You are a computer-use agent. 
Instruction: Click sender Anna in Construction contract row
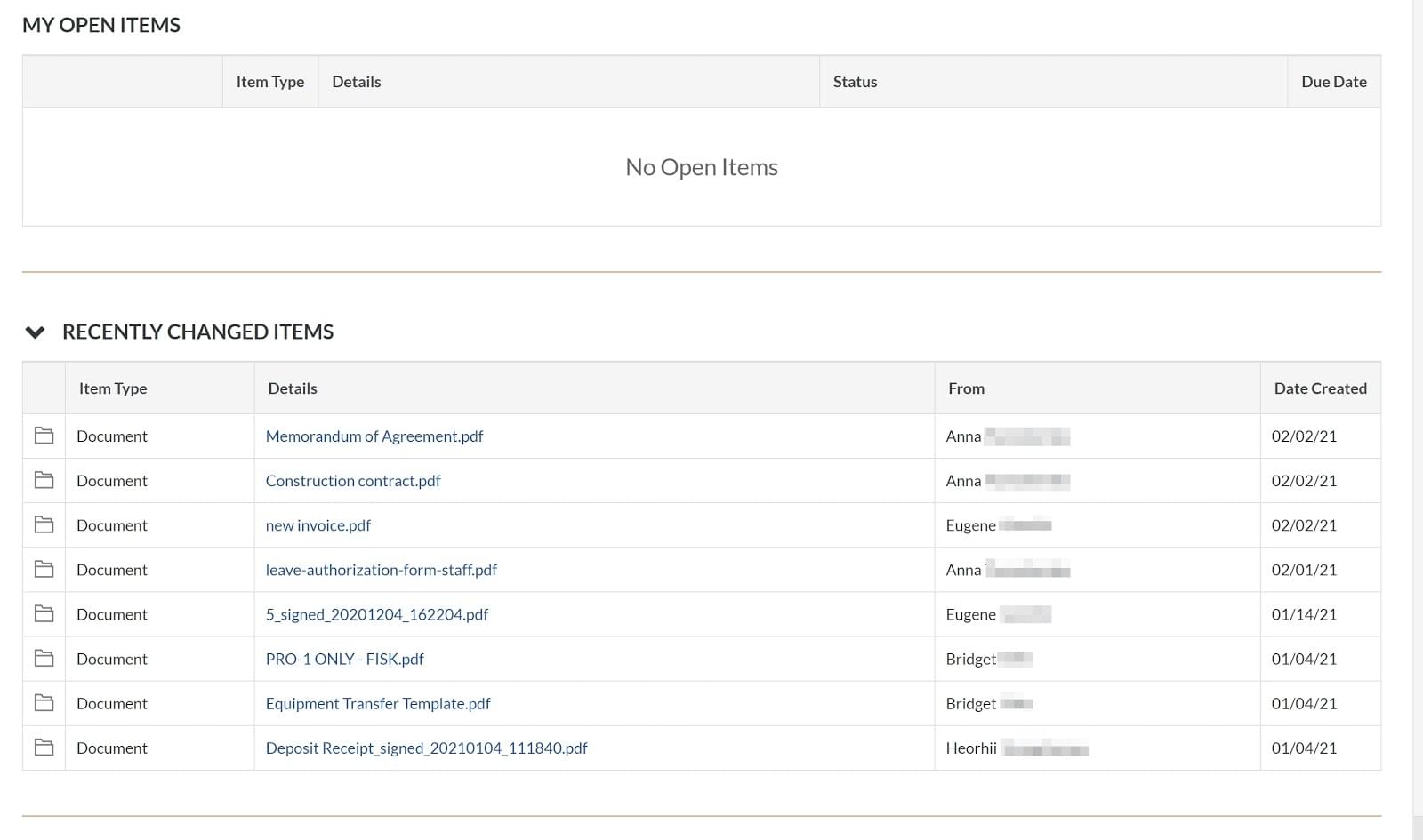963,481
